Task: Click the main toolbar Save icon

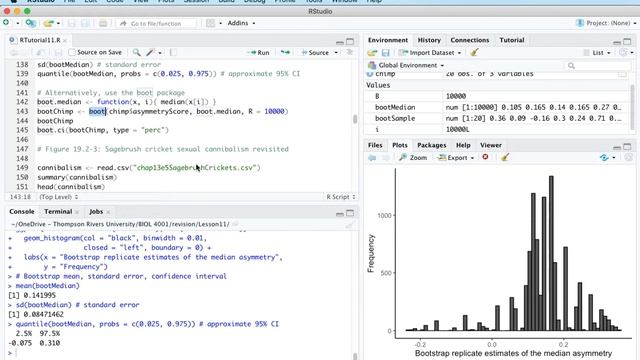Action: click(x=72, y=23)
